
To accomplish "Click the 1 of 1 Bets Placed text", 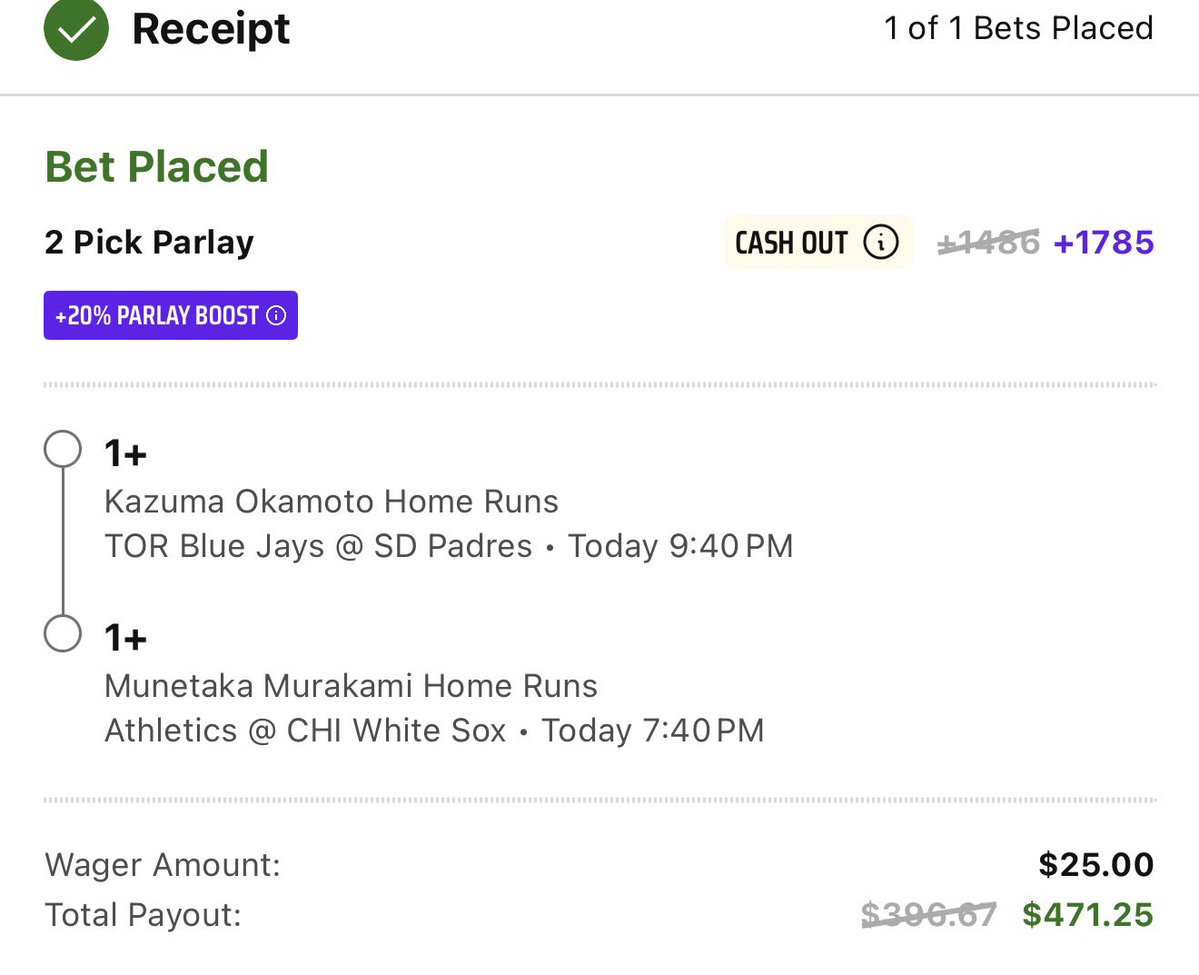I will [x=1019, y=28].
